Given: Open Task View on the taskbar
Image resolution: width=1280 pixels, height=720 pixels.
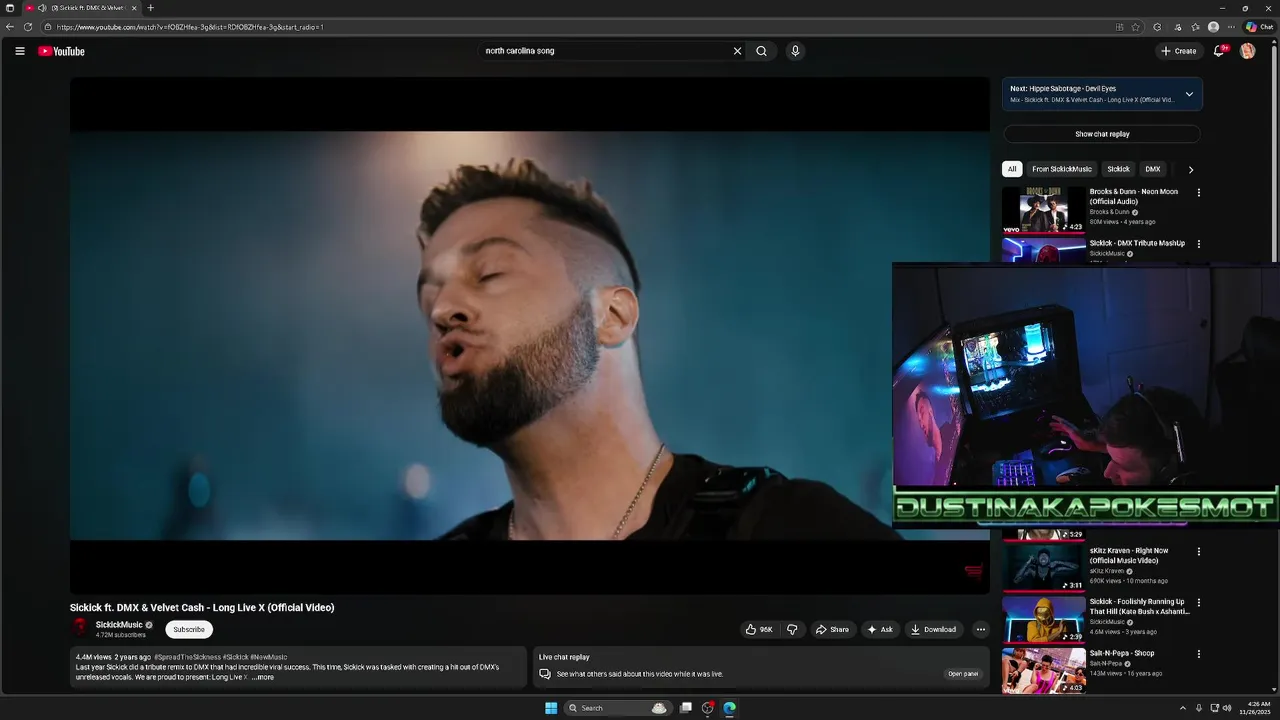Looking at the screenshot, I should [x=686, y=708].
